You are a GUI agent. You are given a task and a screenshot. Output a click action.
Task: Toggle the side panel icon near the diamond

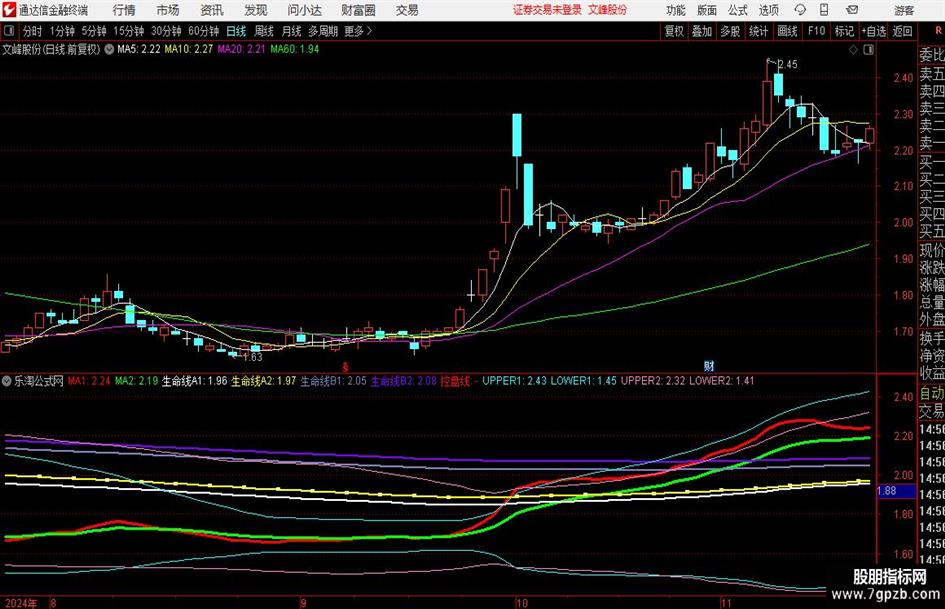pos(868,50)
